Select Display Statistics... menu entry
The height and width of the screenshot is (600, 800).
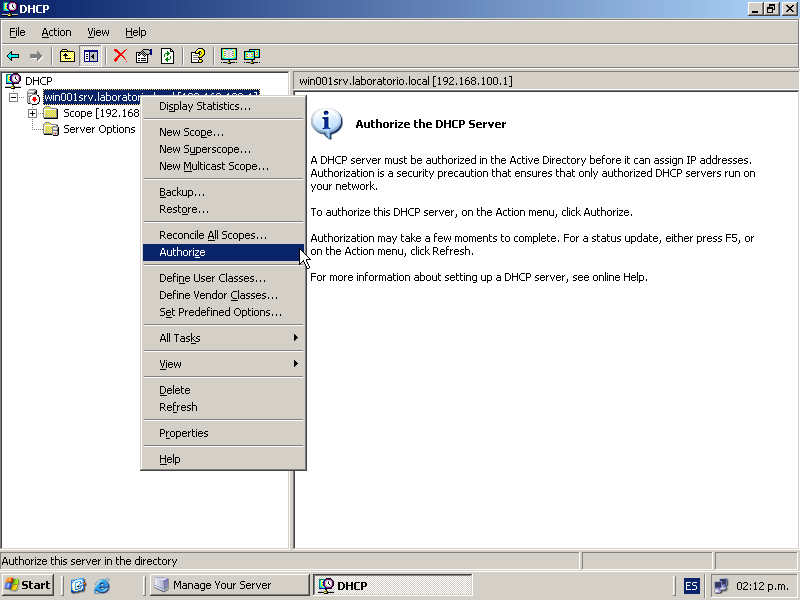(205, 106)
